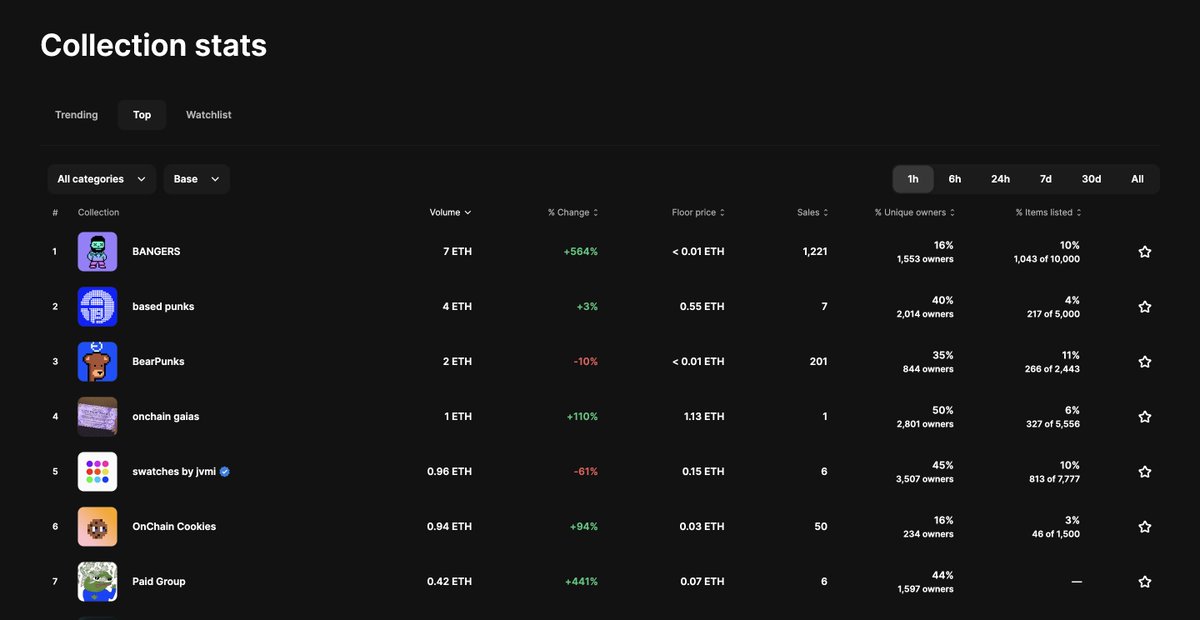Sort by Volume column header
The image size is (1200, 620).
(450, 212)
